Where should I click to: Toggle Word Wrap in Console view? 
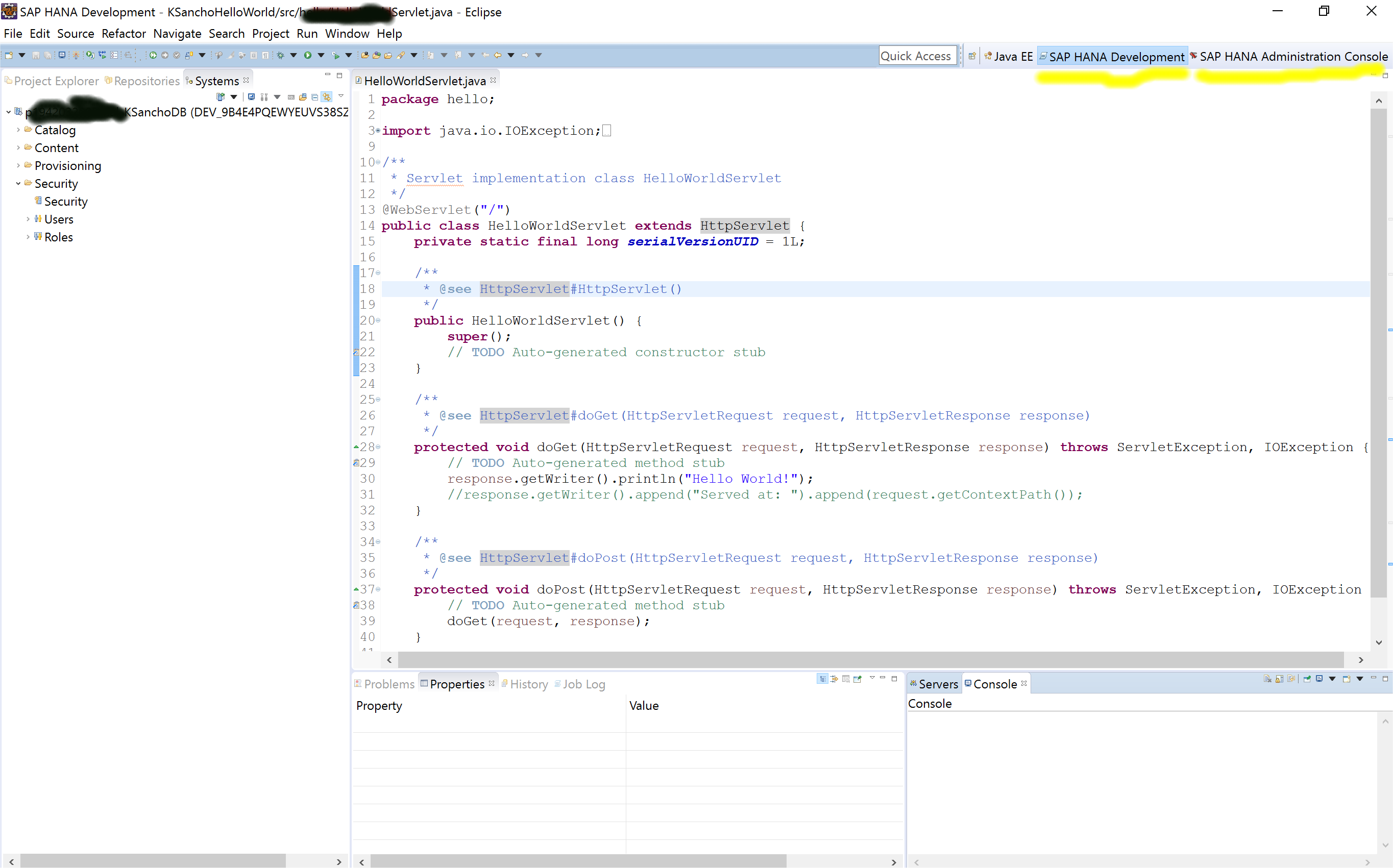click(1291, 679)
